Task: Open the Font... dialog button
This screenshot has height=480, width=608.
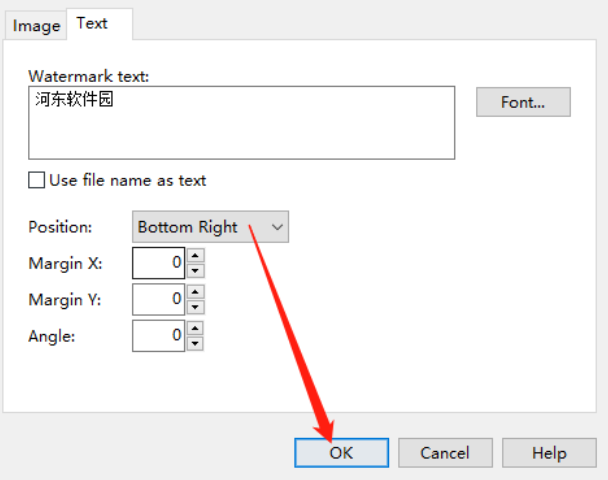Action: pyautogui.click(x=523, y=102)
